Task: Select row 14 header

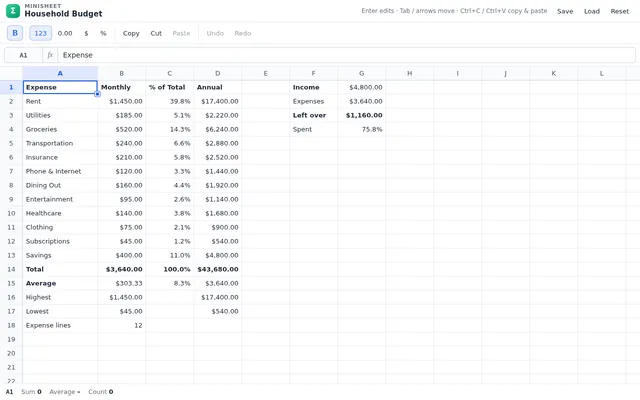Action: coord(11,269)
